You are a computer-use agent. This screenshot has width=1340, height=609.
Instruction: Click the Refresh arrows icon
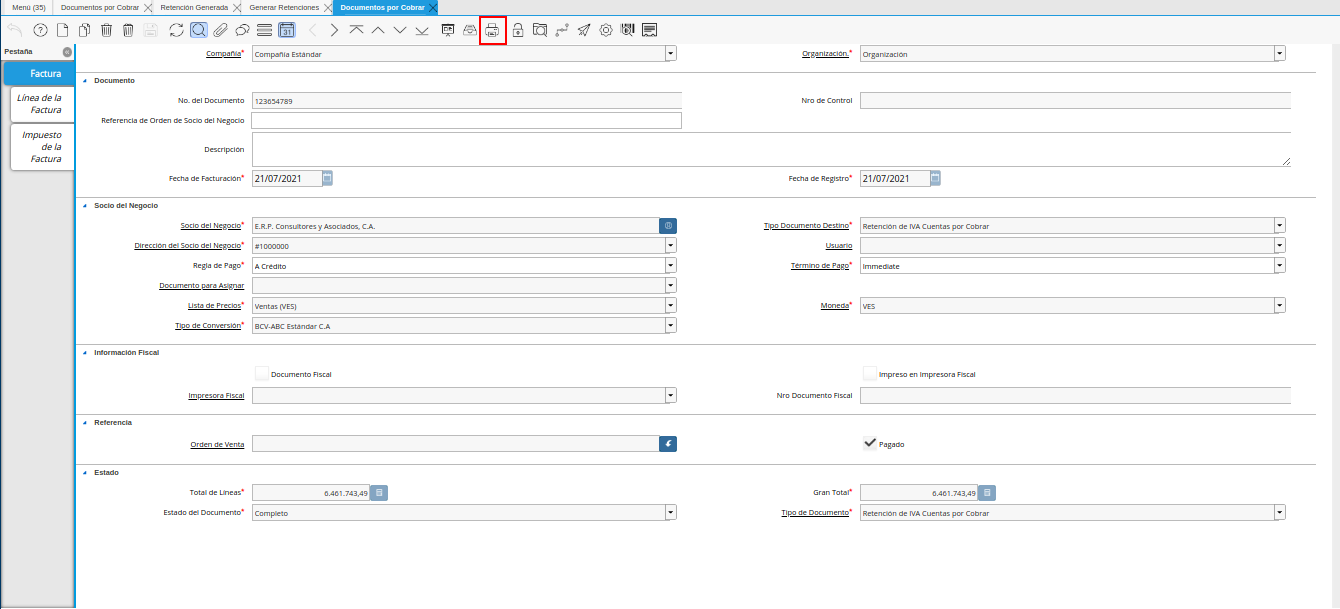click(177, 30)
